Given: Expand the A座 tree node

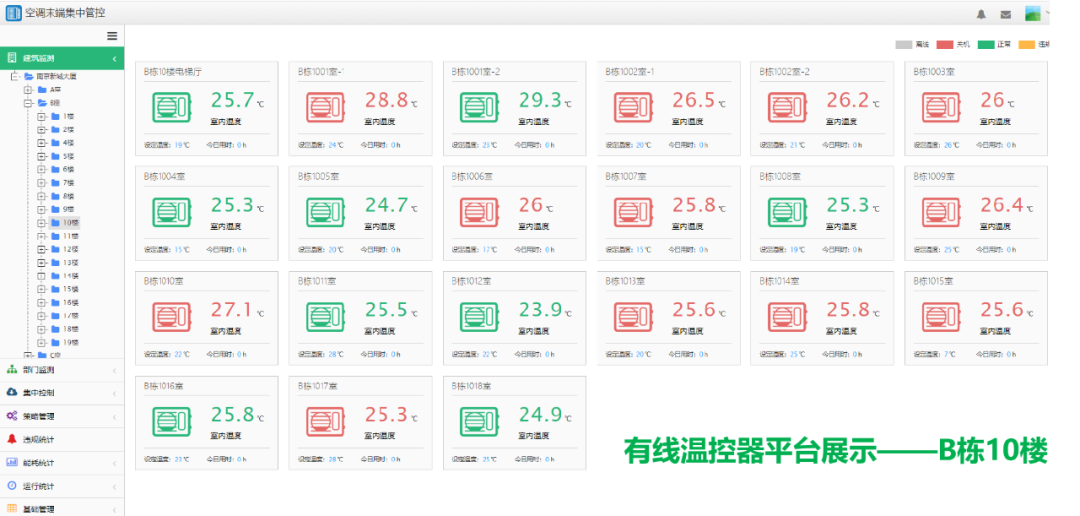Looking at the screenshot, I should coord(28,89).
